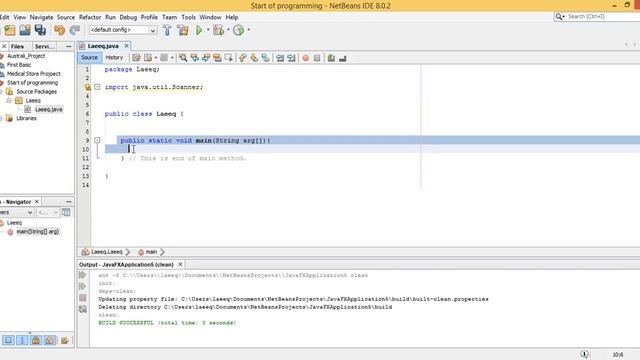The image size is (640, 360).
Task: Expand the main breadcrumb chevron
Action: pos(162,252)
